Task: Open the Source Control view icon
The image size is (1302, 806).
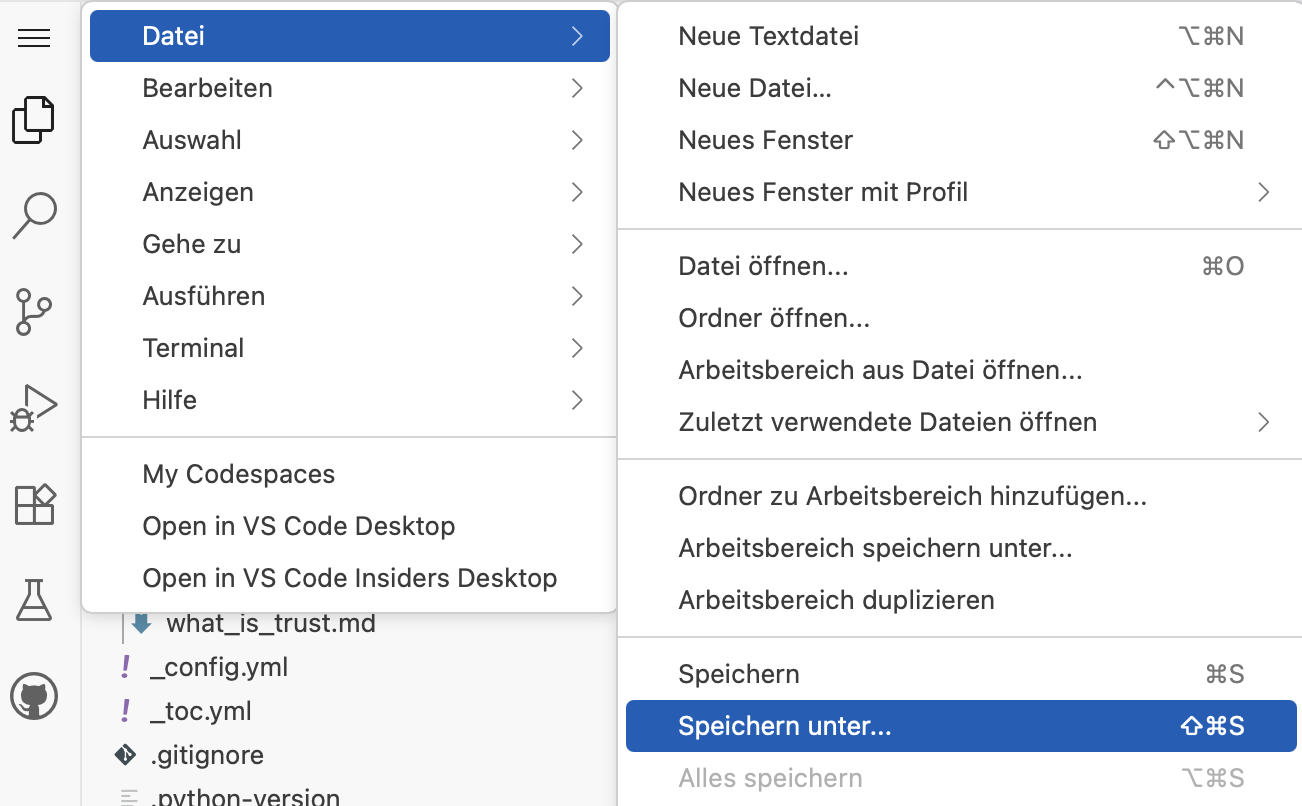Action: point(34,312)
